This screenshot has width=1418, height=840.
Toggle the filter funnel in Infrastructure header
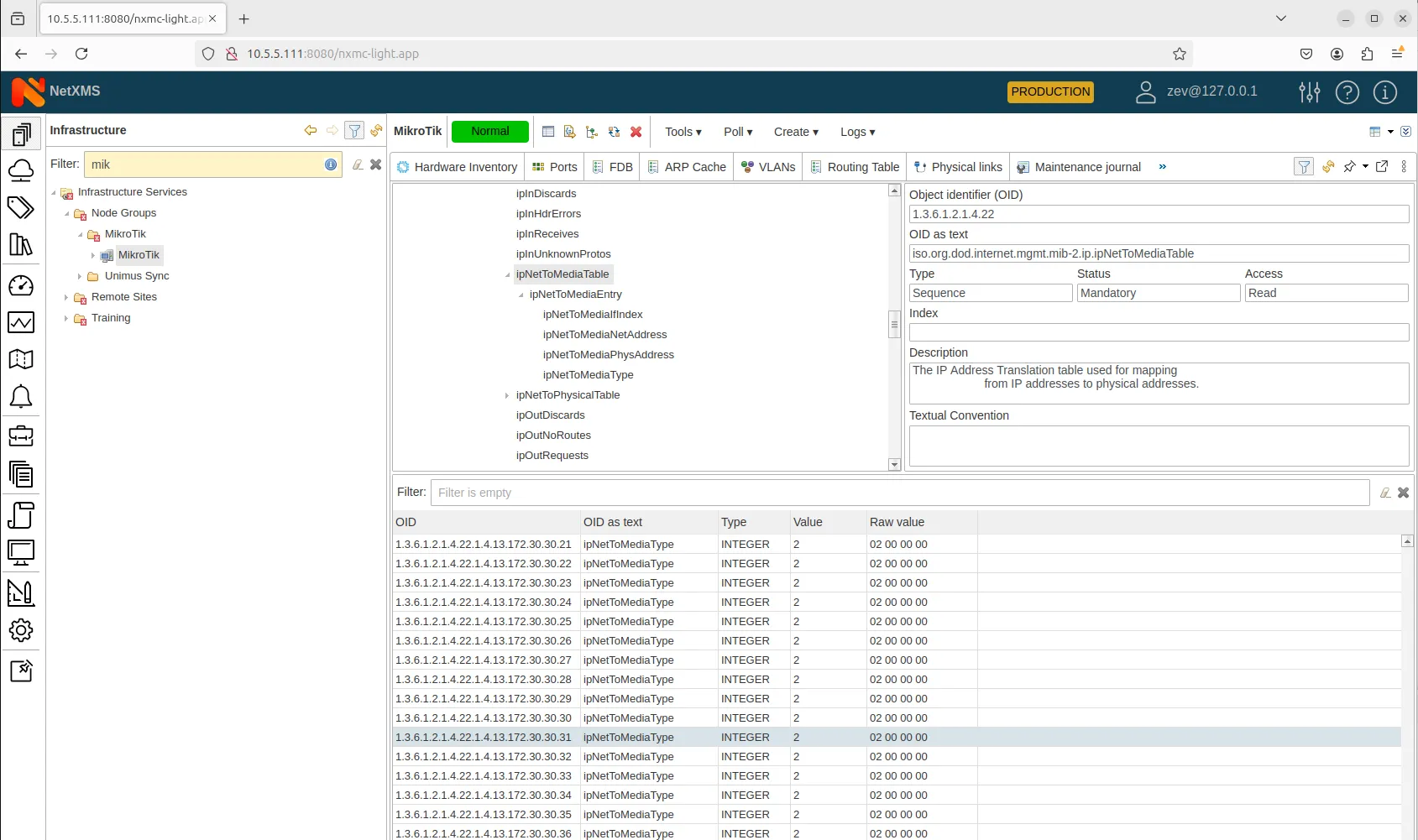tap(354, 130)
